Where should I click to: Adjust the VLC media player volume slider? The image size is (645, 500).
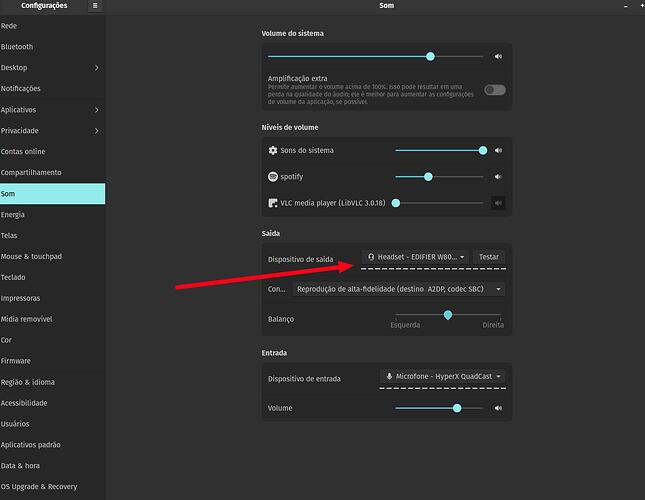point(437,203)
